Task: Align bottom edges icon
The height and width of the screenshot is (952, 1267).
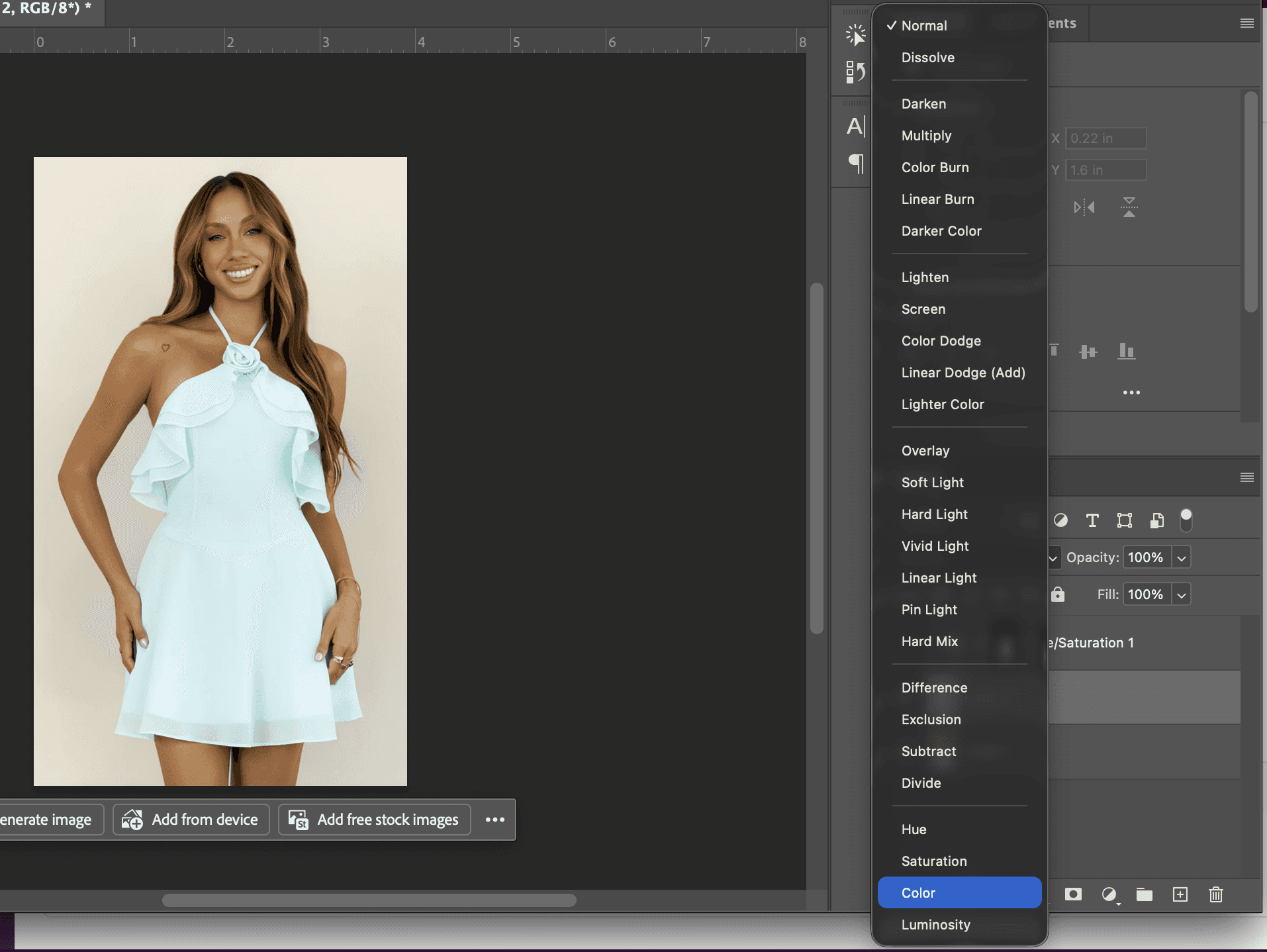Action: [1127, 351]
